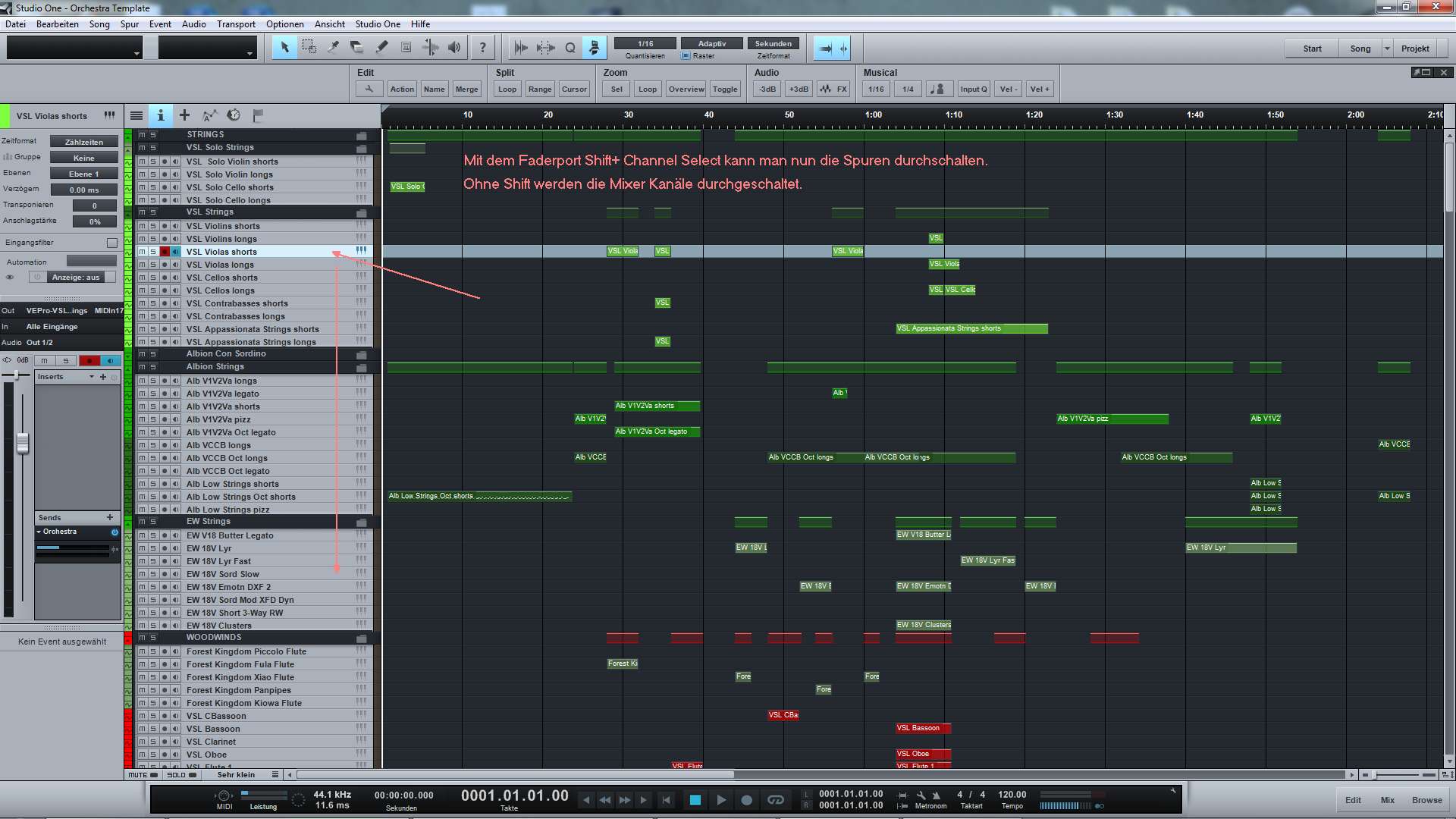Open track list icon

pos(136,115)
